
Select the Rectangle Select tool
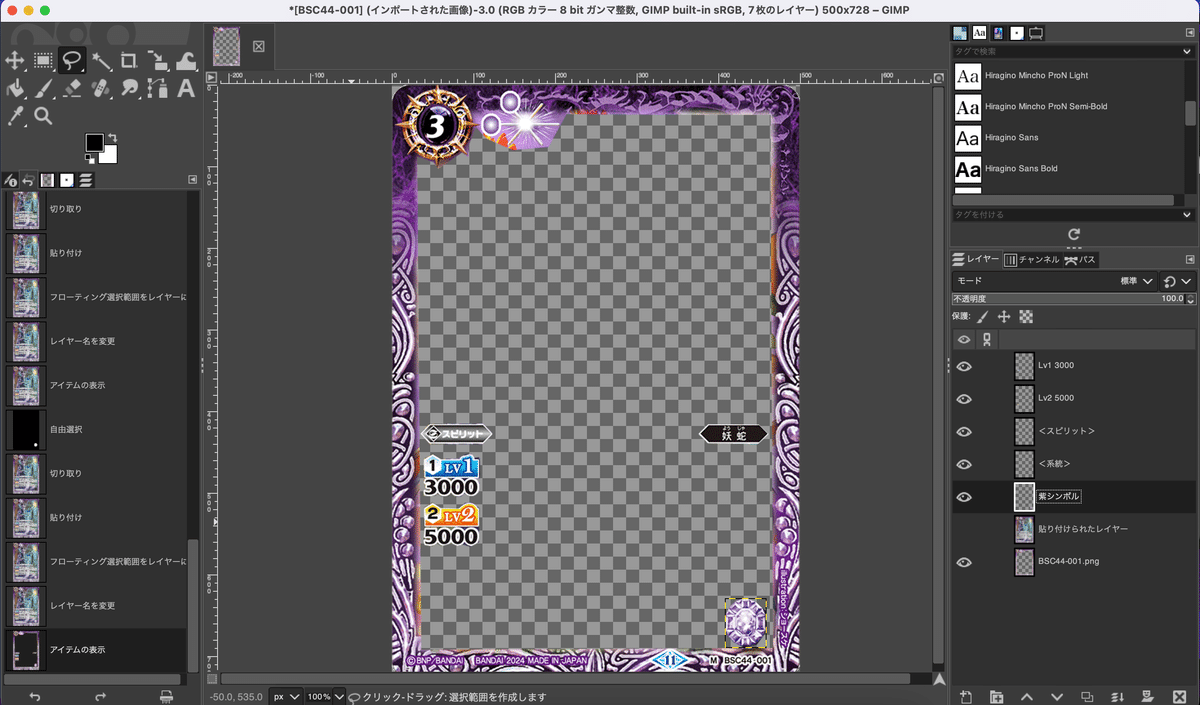(x=43, y=61)
